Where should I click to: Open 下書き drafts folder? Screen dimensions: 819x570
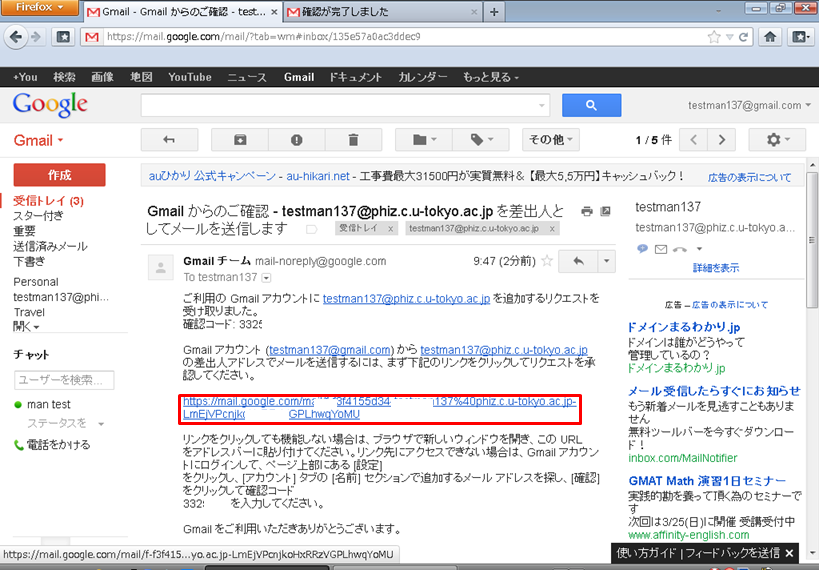(29, 261)
